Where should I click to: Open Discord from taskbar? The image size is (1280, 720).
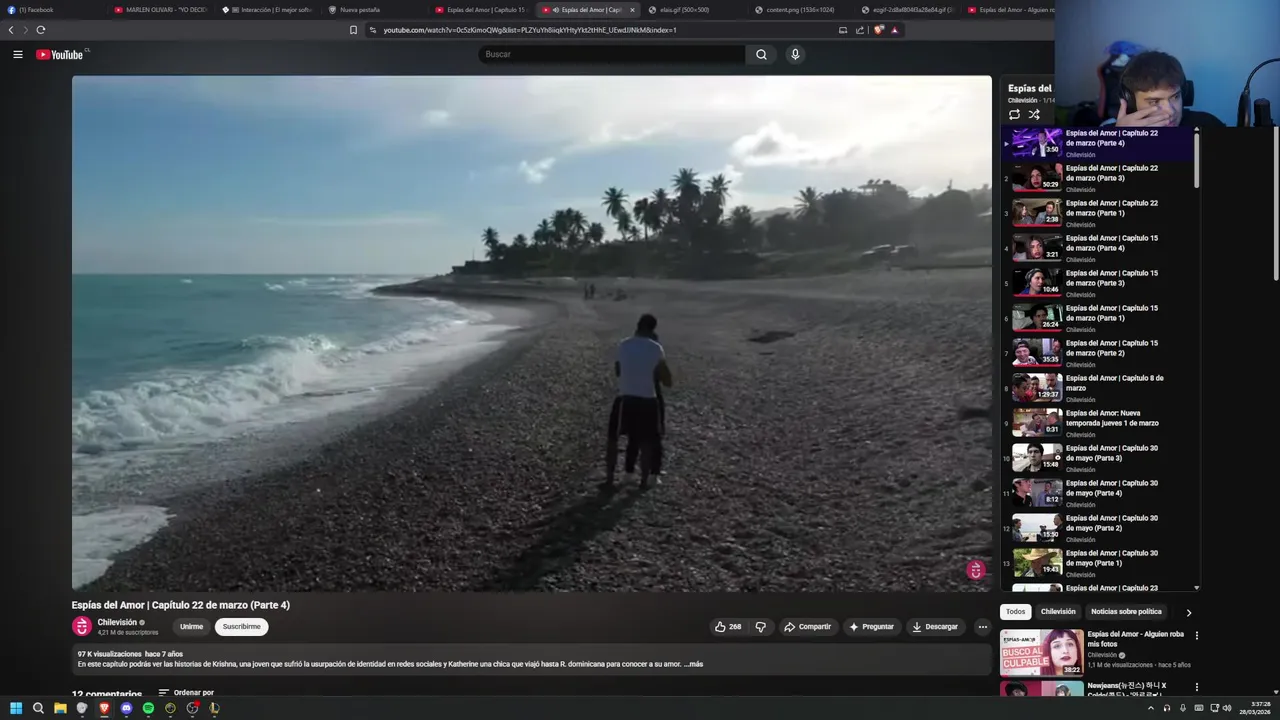point(126,708)
